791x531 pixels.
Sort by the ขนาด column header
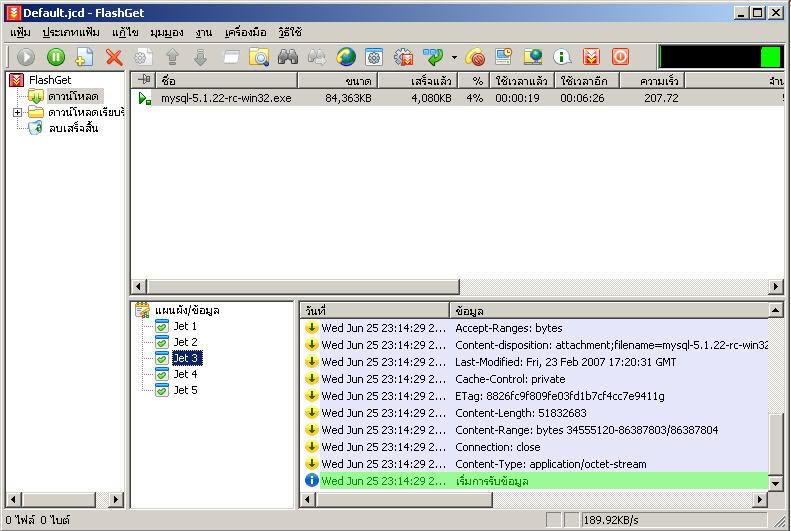point(337,81)
